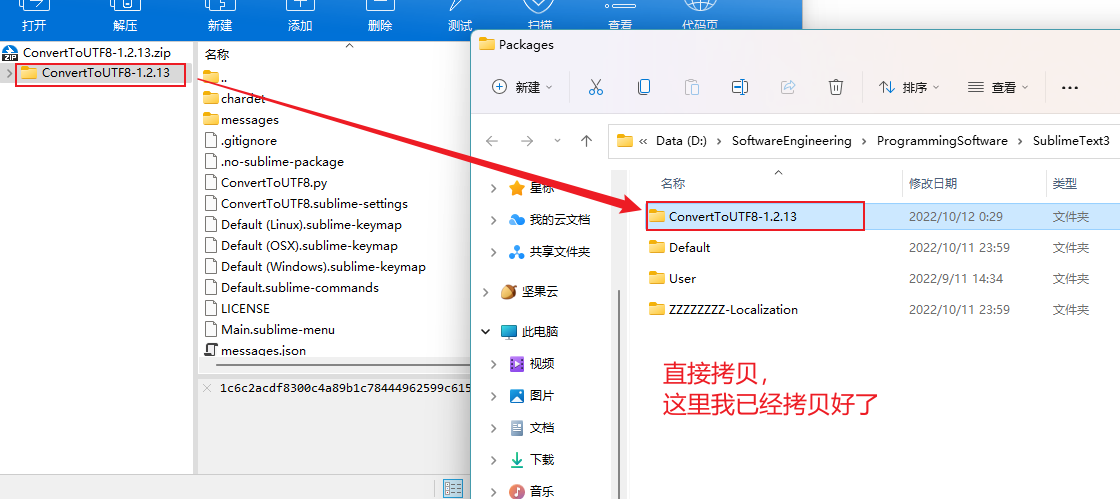Expand 视频 in Explorer sidebar

pos(494,364)
